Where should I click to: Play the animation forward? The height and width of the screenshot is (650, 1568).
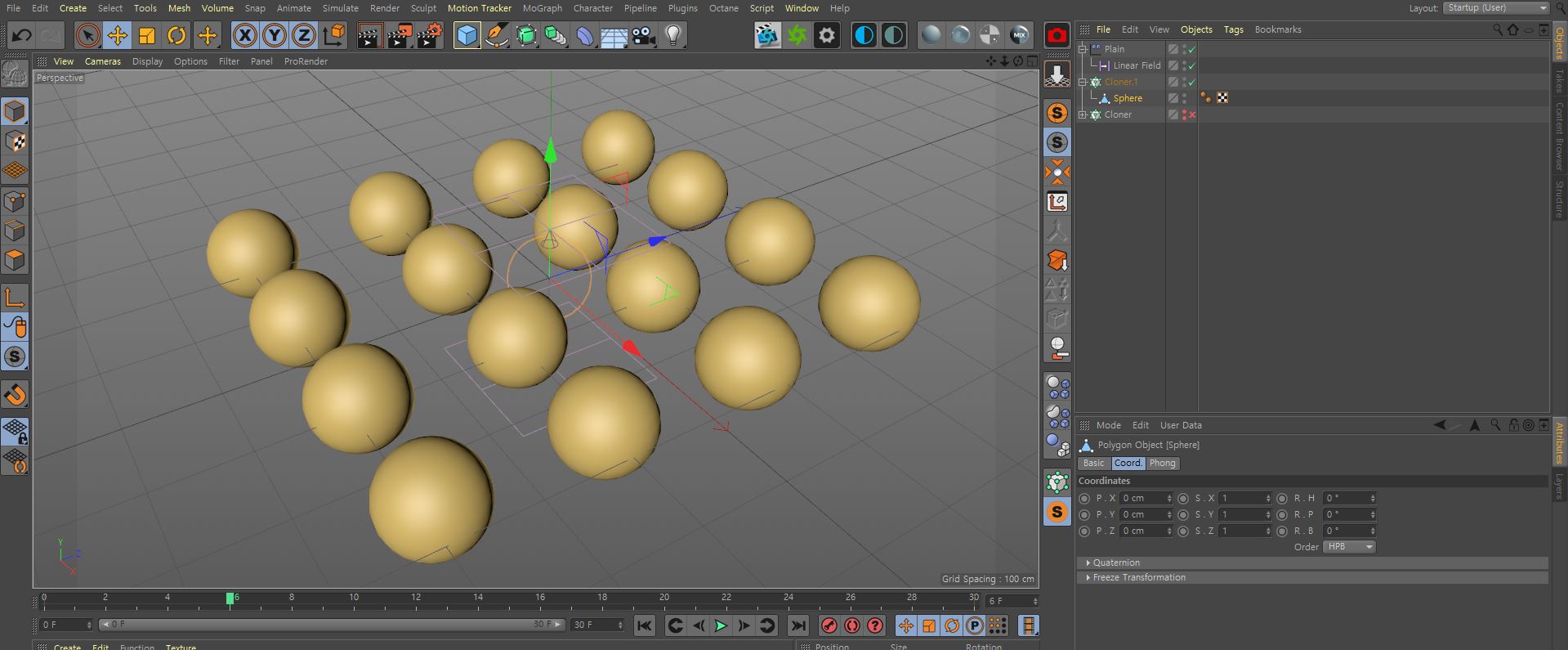coord(721,626)
